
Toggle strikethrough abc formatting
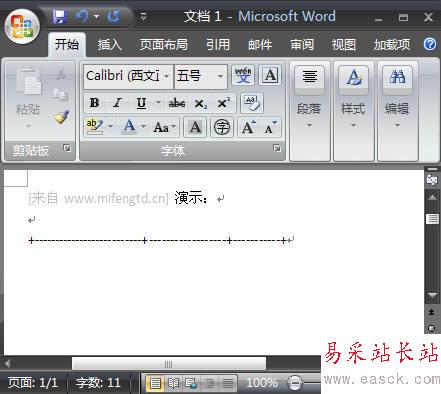click(x=177, y=103)
